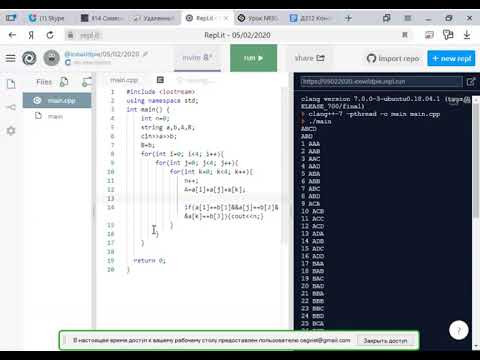Switch to the Skype browser tab
The width and height of the screenshot is (480, 360).
click(x=47, y=18)
